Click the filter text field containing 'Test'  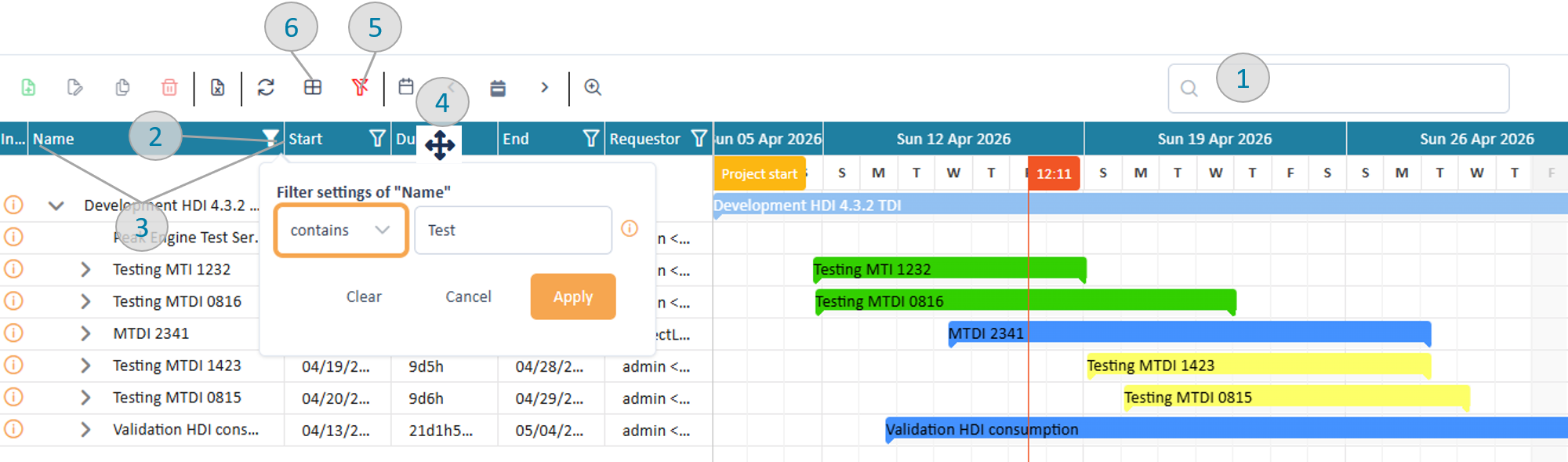click(x=513, y=230)
